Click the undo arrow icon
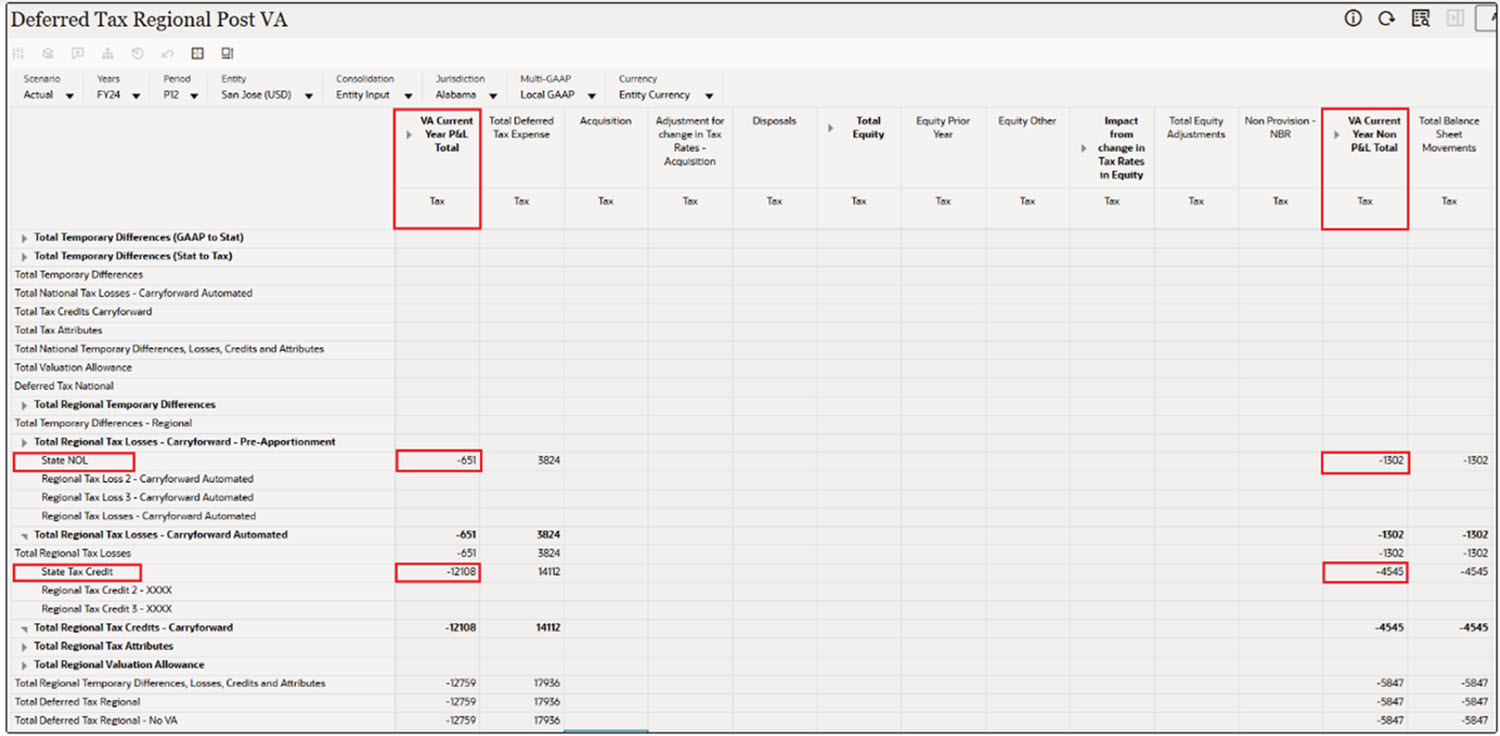1500x736 pixels. (x=168, y=54)
